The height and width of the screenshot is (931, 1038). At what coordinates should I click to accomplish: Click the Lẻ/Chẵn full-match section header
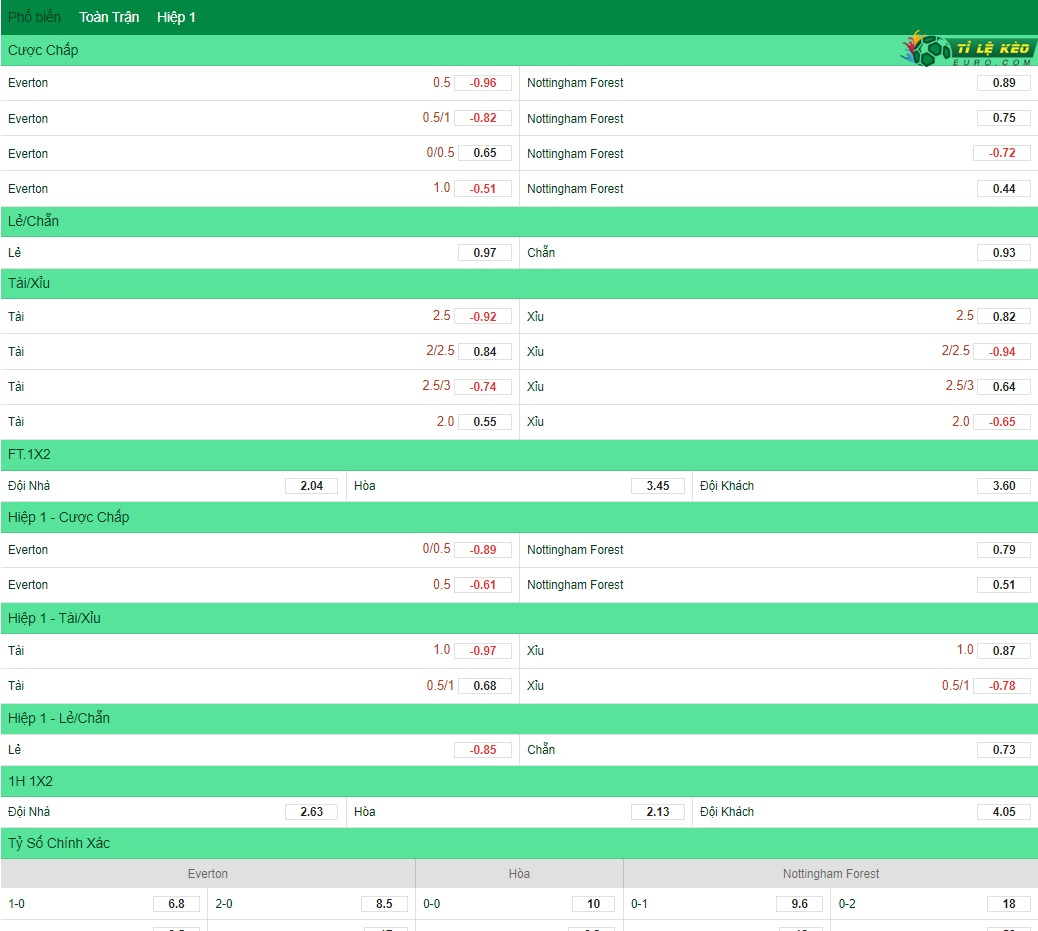pos(519,221)
